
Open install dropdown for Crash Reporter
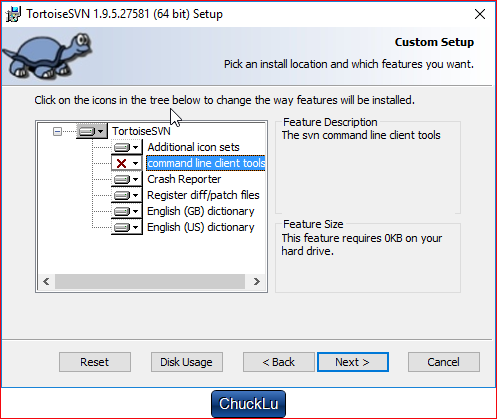127,179
